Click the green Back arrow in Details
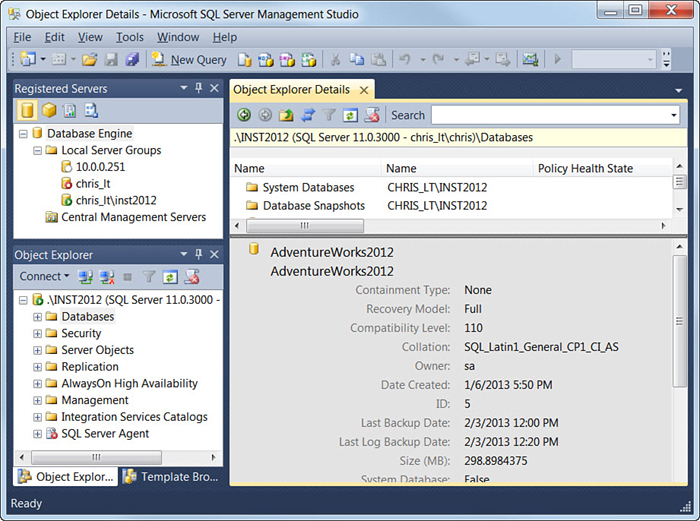The height and width of the screenshot is (521, 700). (x=244, y=115)
